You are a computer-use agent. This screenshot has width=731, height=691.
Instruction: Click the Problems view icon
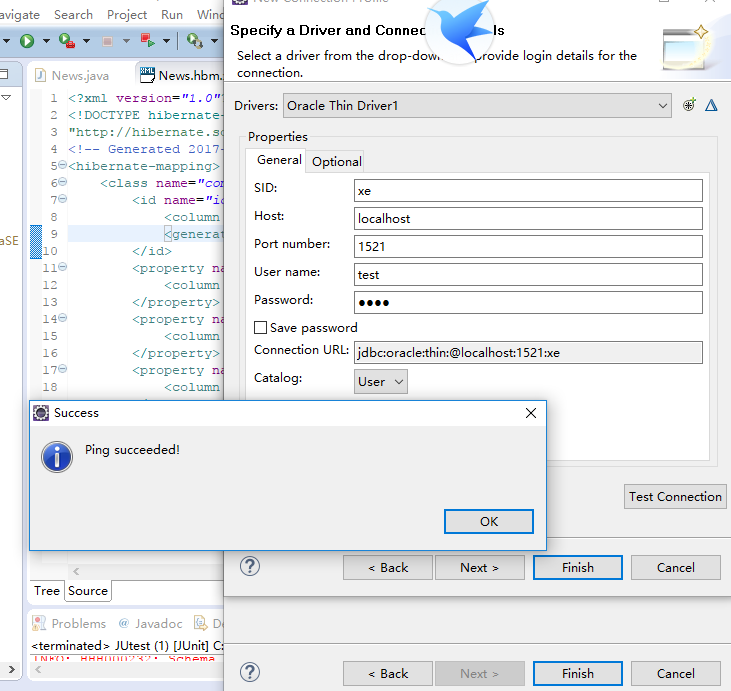tap(39, 623)
